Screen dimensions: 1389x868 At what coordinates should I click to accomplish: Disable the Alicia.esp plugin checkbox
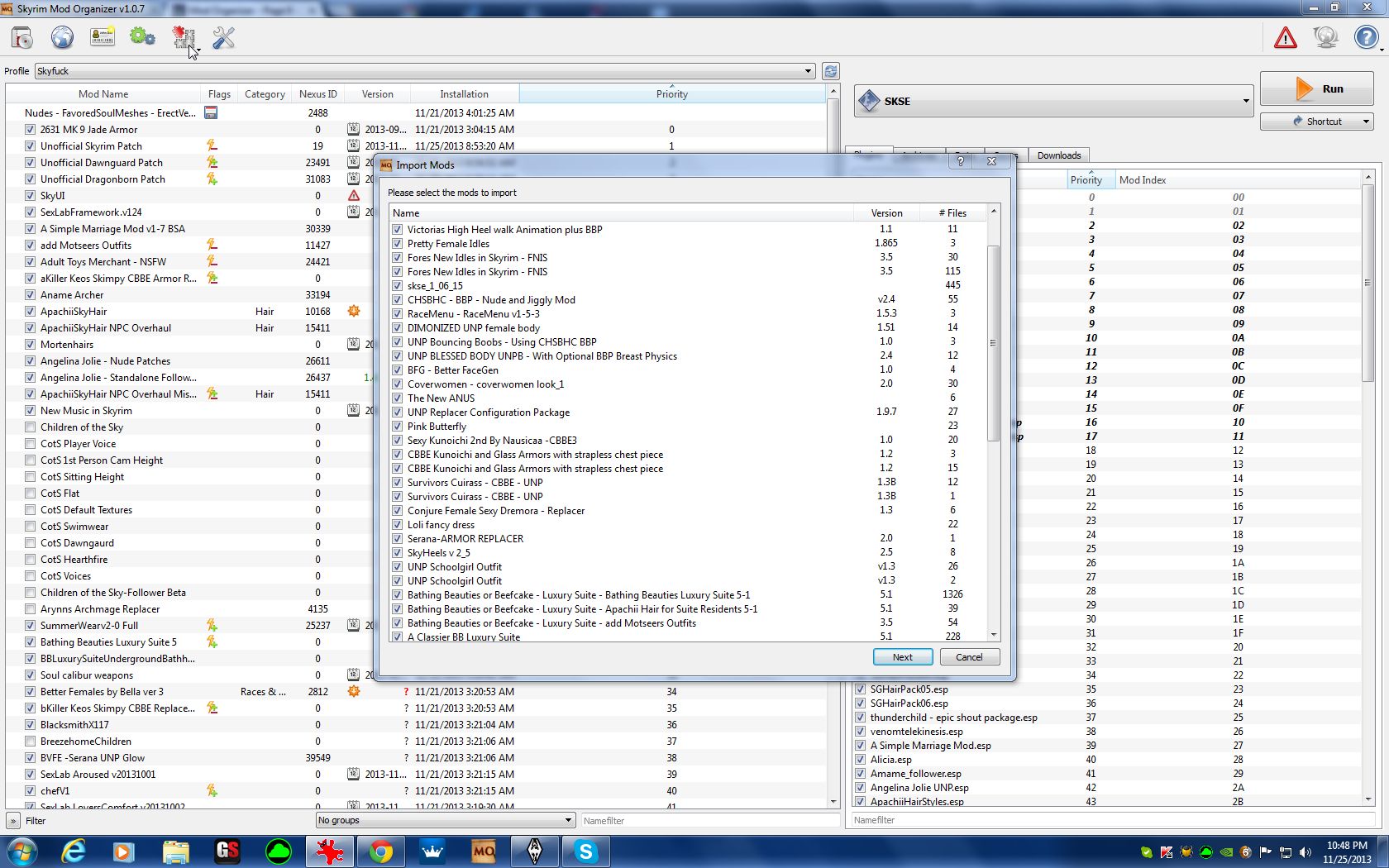(x=861, y=760)
